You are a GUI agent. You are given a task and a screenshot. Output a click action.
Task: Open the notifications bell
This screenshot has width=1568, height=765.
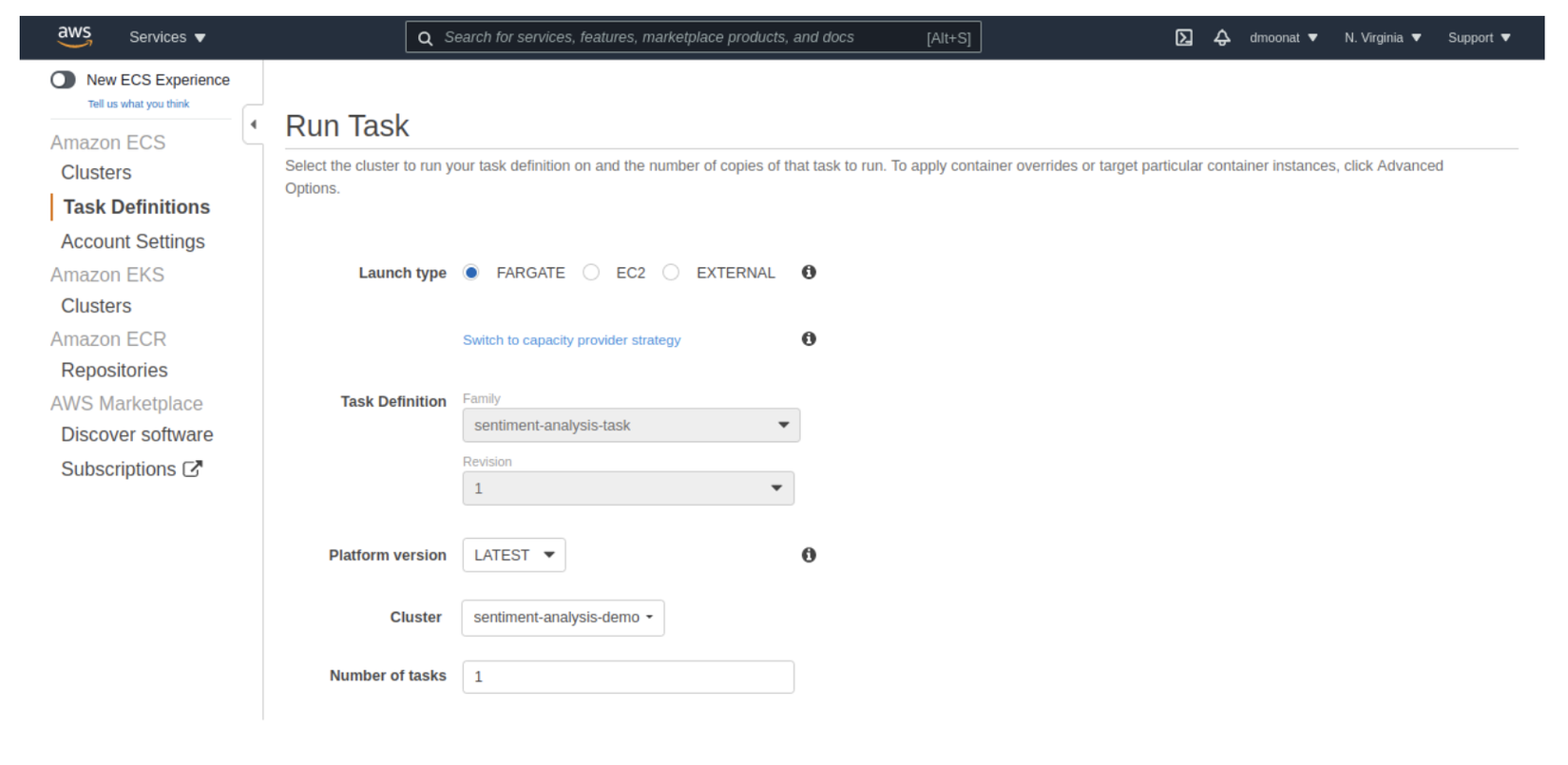tap(1222, 38)
